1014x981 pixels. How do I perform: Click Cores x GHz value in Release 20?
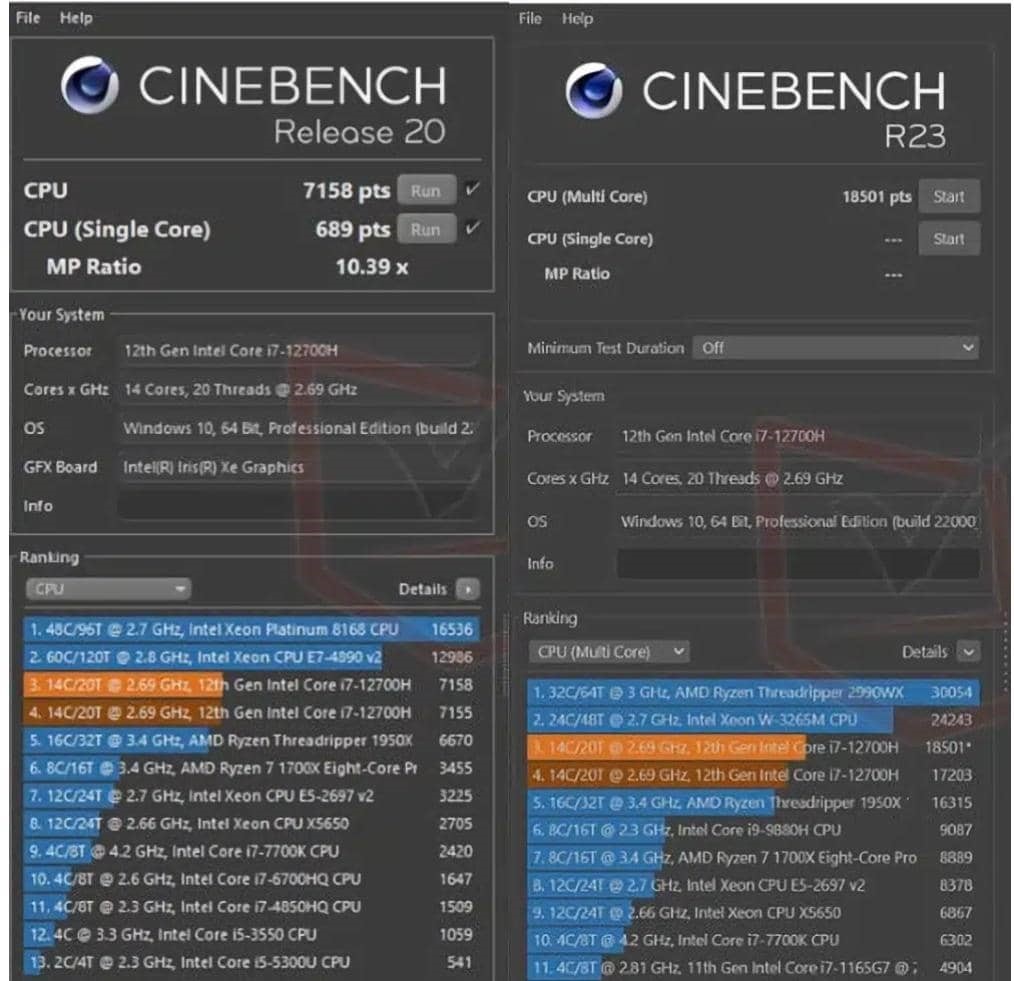pos(299,389)
